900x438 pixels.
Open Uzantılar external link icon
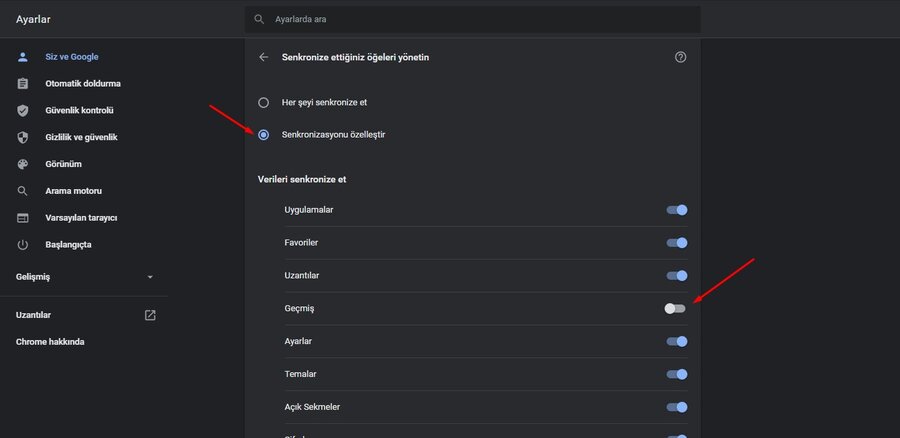point(150,315)
